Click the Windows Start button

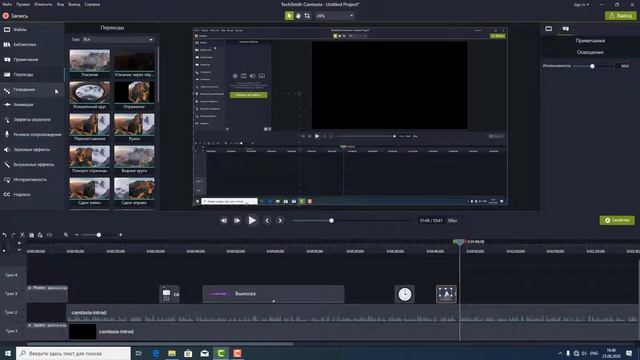[8, 353]
